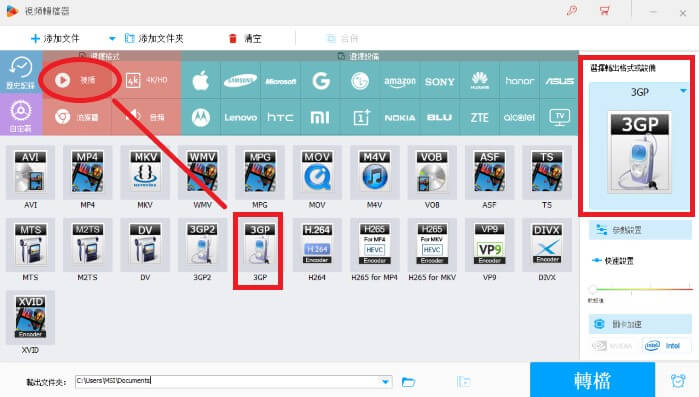Pick the M4V format
The height and width of the screenshot is (397, 699).
pos(374,172)
